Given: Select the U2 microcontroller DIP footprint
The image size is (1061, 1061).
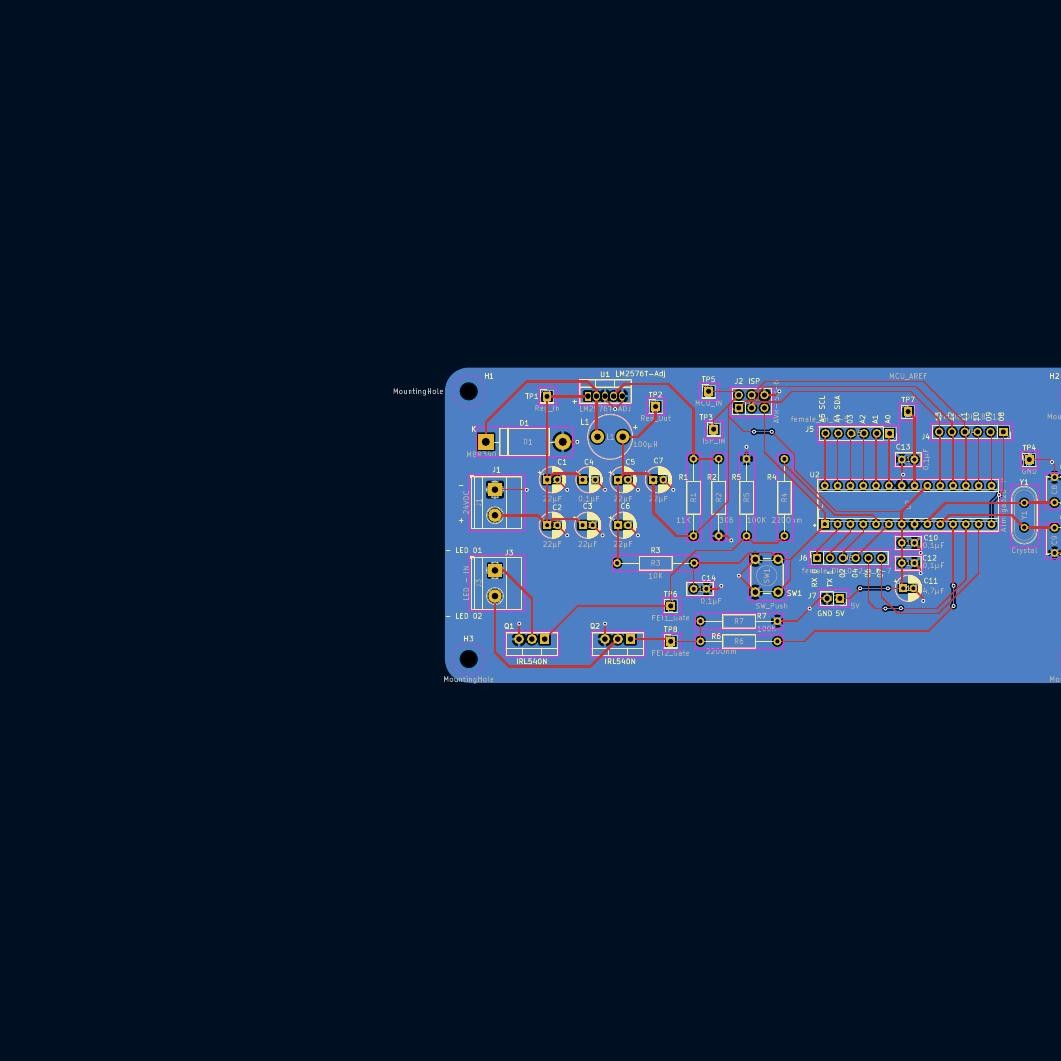Looking at the screenshot, I should [x=908, y=505].
